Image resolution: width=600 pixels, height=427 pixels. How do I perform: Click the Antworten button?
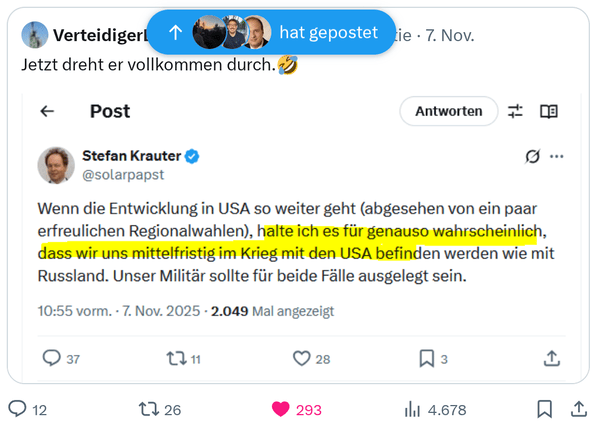(x=449, y=112)
